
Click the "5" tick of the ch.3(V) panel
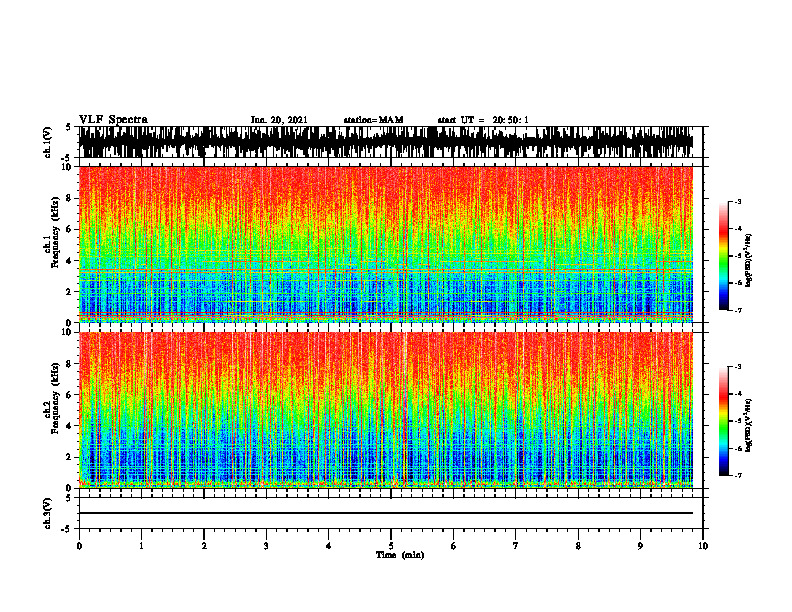[x=70, y=498]
